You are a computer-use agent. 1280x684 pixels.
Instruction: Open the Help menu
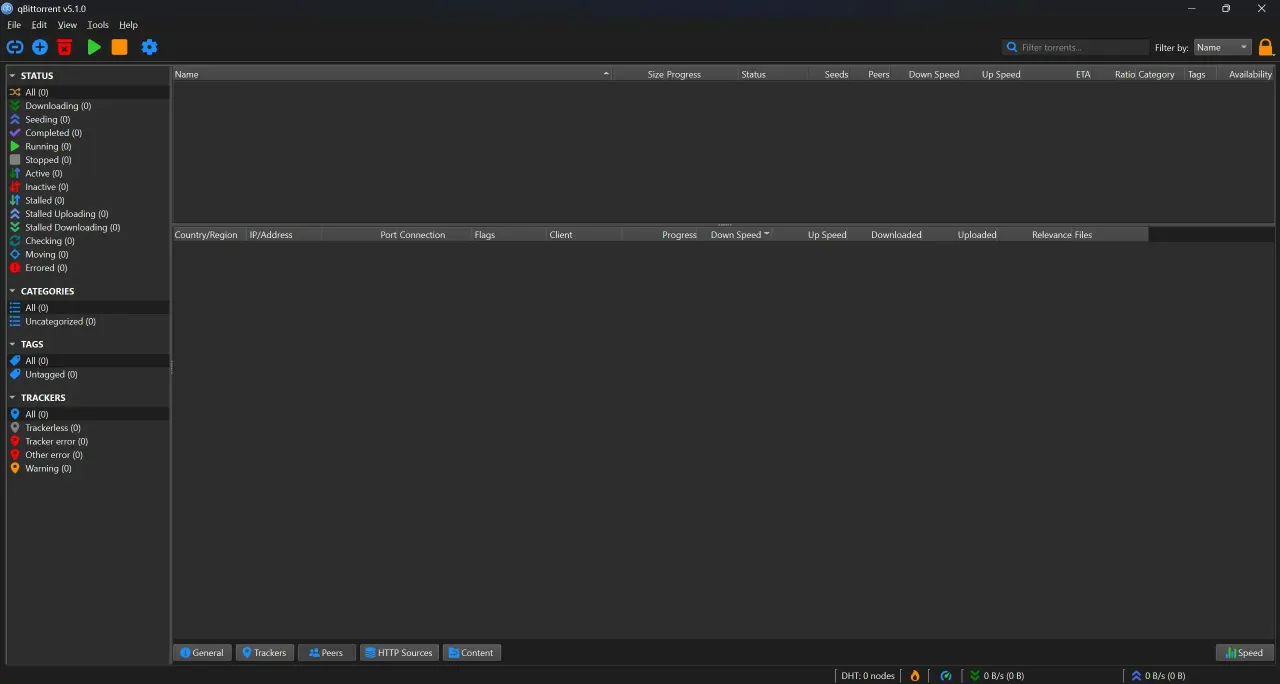pos(129,25)
